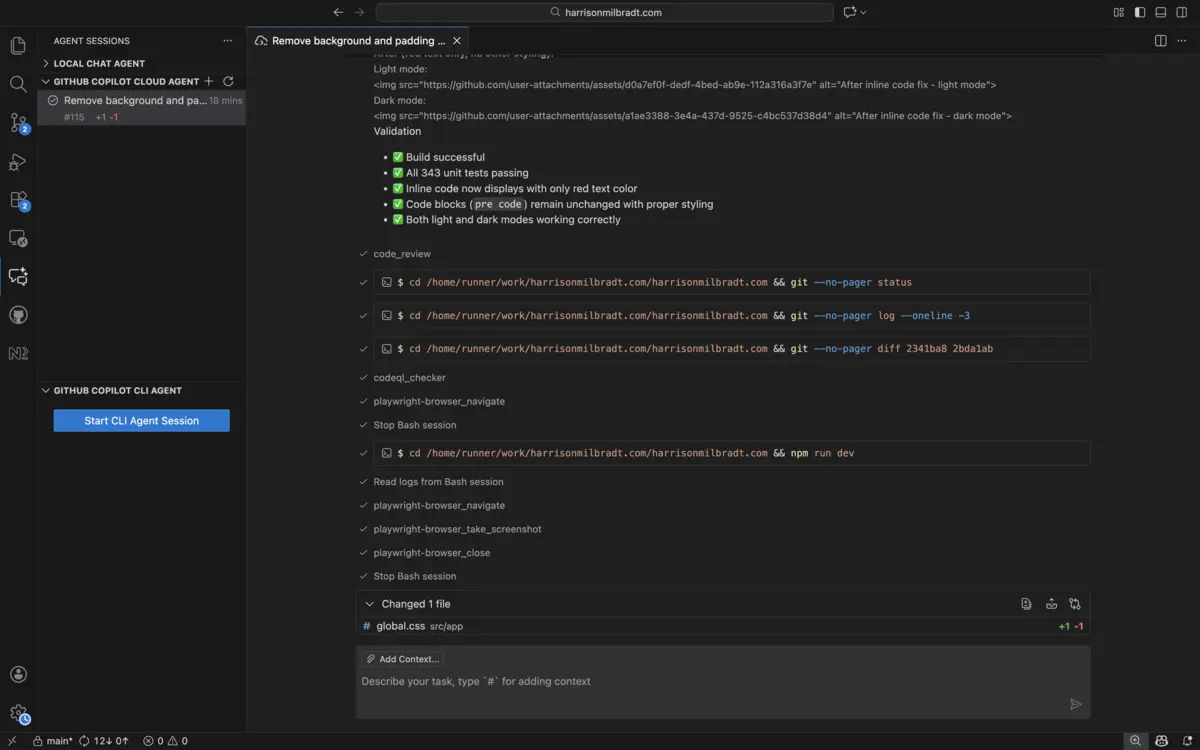Click the open pull request icon near Changed 1 file
The height and width of the screenshot is (750, 1200).
tap(1075, 603)
